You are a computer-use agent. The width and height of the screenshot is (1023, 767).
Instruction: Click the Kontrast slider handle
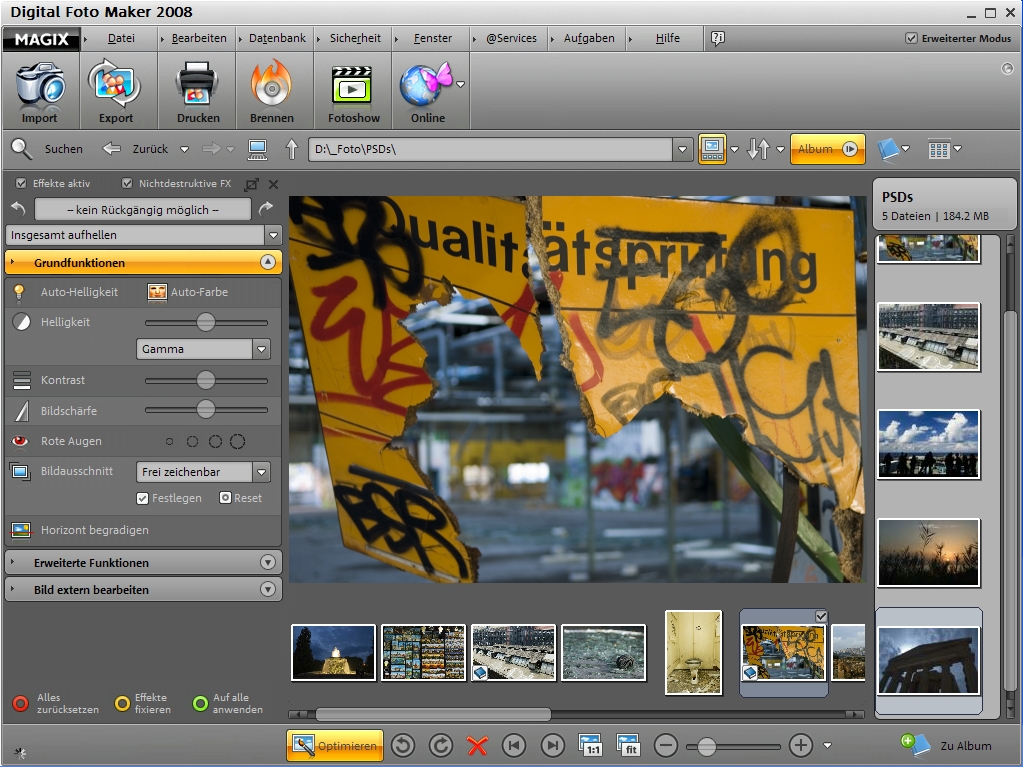(x=205, y=380)
